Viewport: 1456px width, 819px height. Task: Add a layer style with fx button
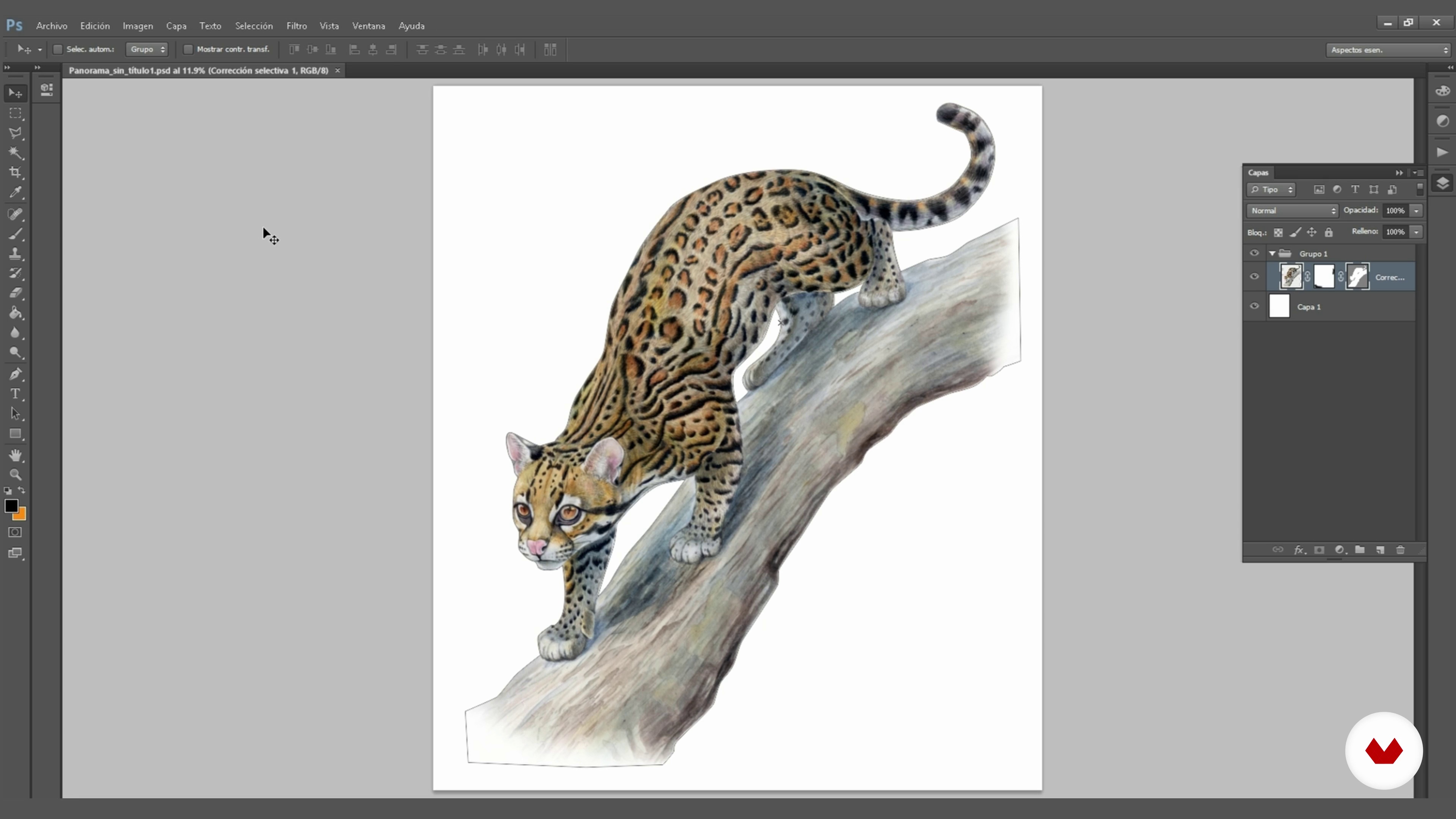pyautogui.click(x=1299, y=550)
